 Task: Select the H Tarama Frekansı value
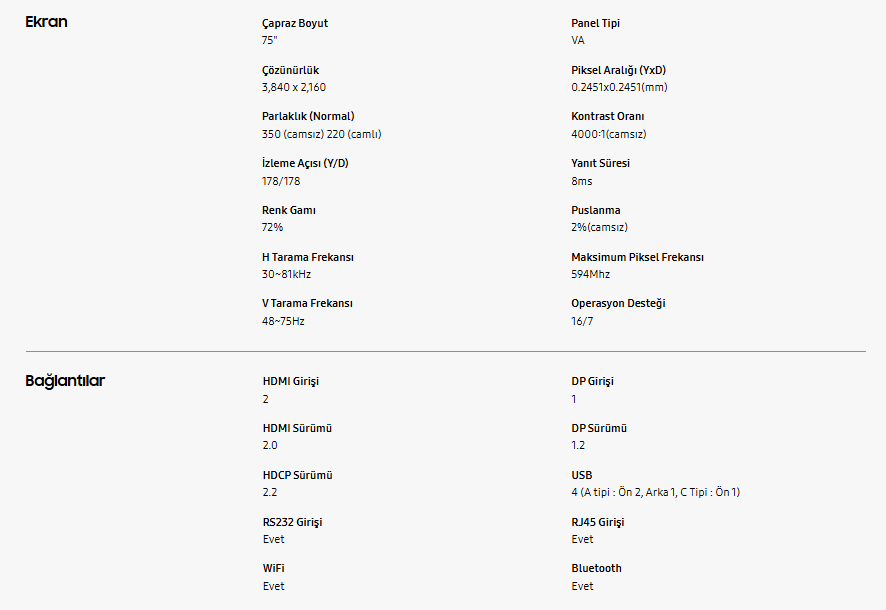coord(286,274)
